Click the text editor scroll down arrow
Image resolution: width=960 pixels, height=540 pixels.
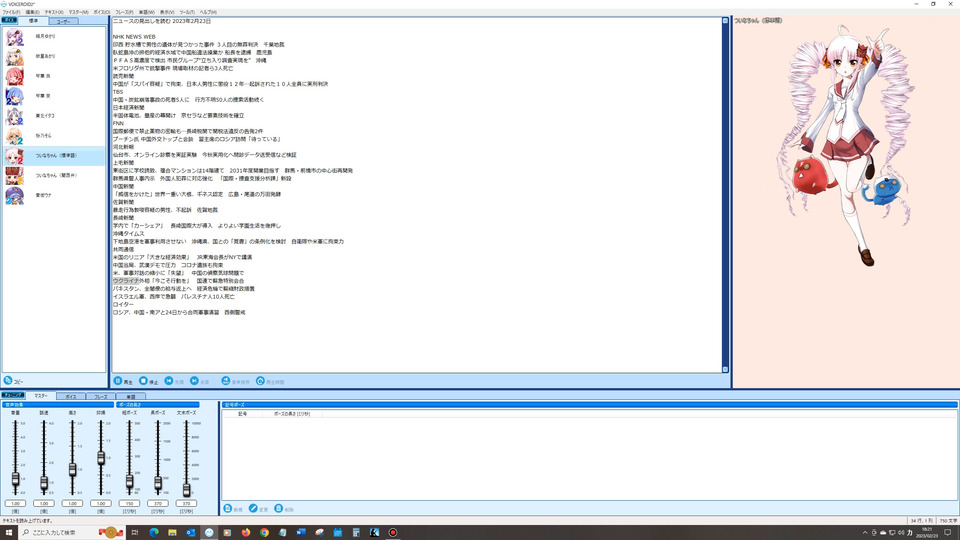coord(725,369)
